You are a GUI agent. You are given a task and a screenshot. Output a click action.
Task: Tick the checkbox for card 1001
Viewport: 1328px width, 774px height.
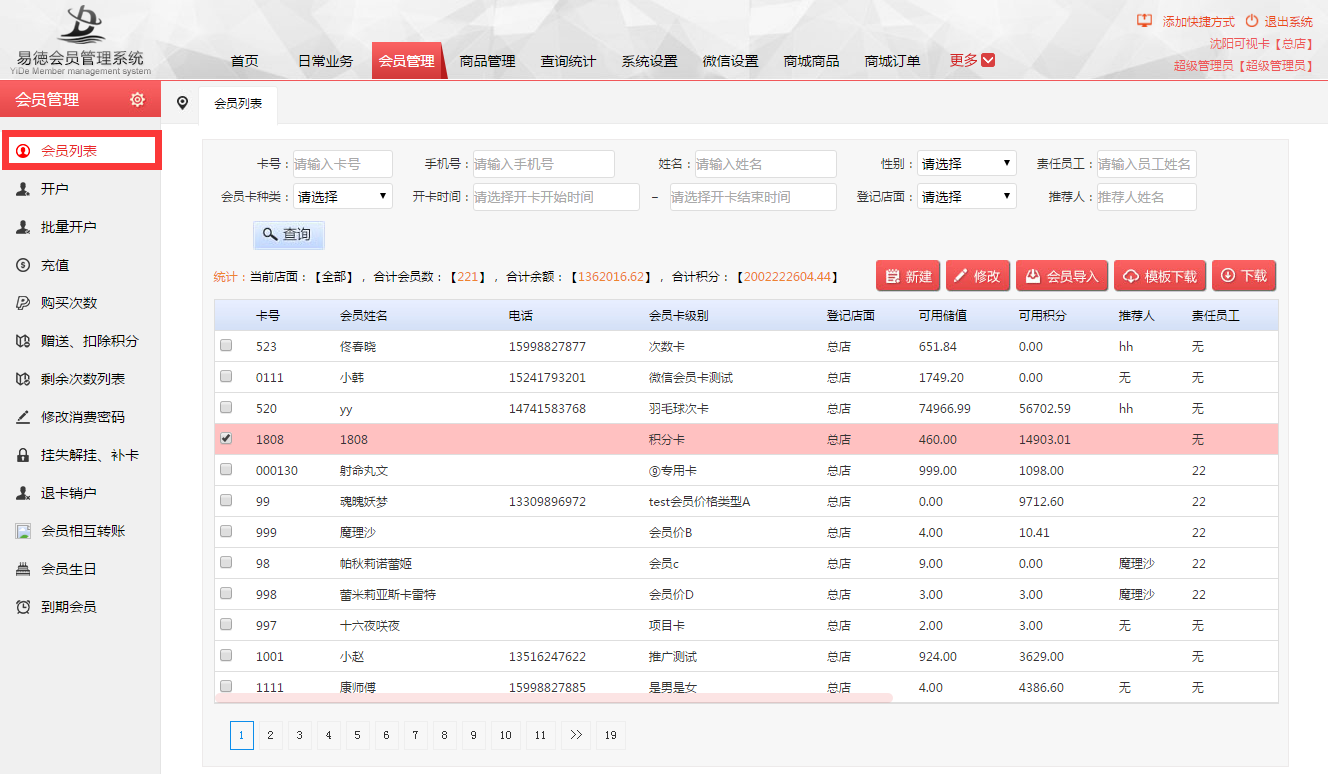tap(226, 655)
